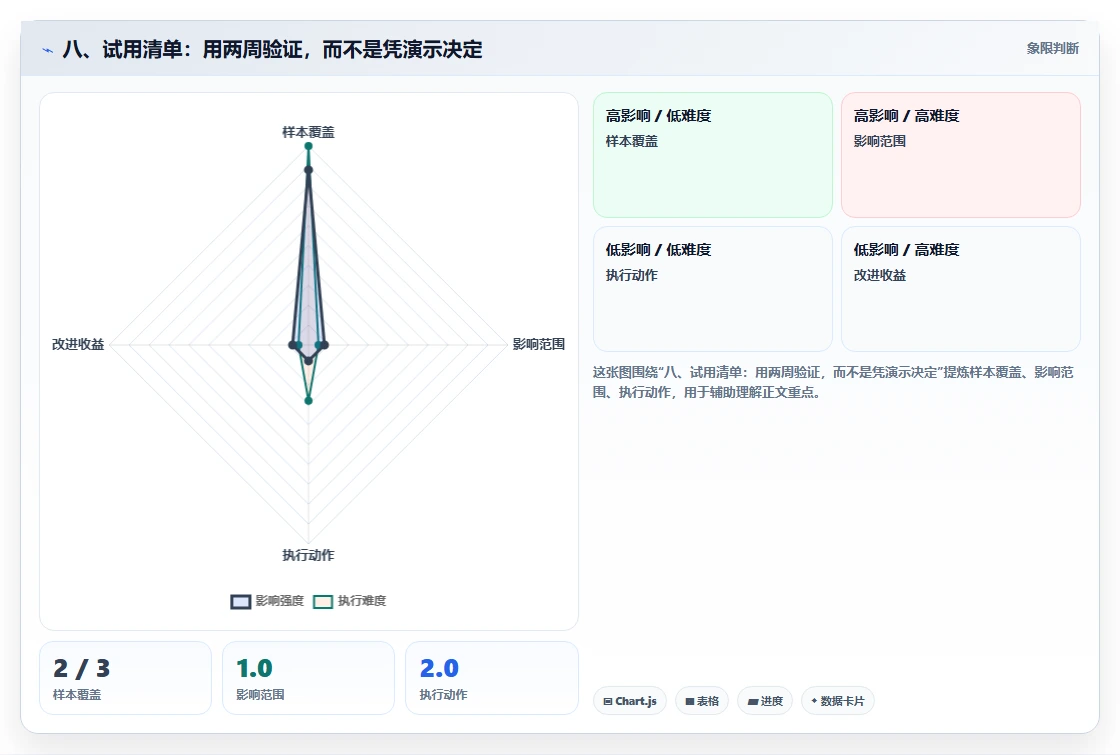Click the green 执行动作 data point on radar

309,401
